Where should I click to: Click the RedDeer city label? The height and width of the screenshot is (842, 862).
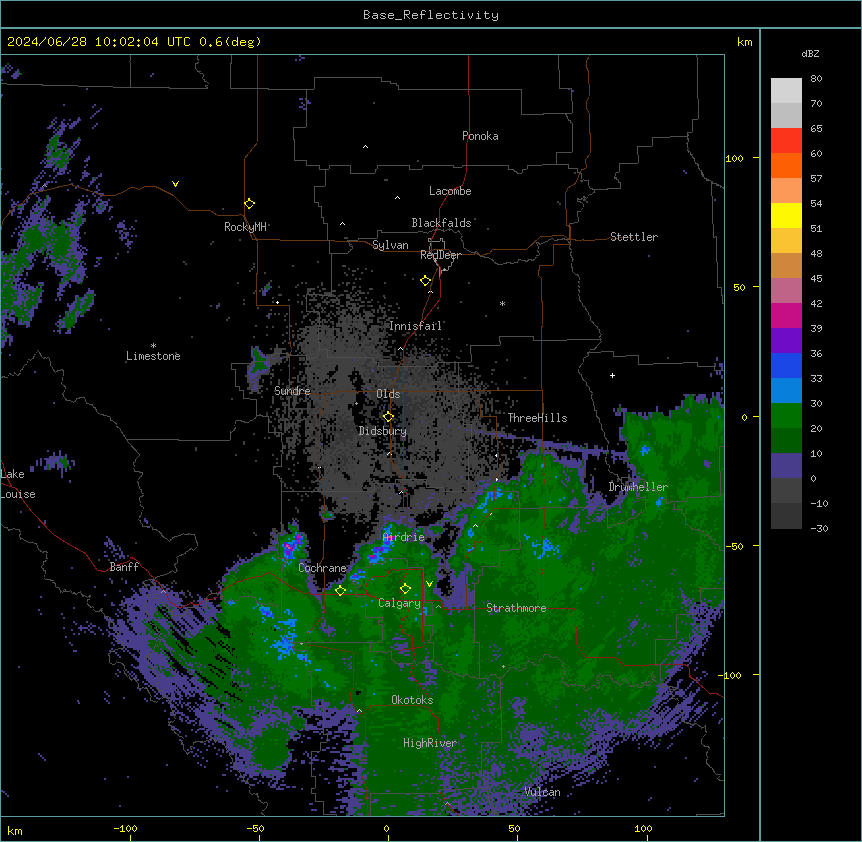440,255
